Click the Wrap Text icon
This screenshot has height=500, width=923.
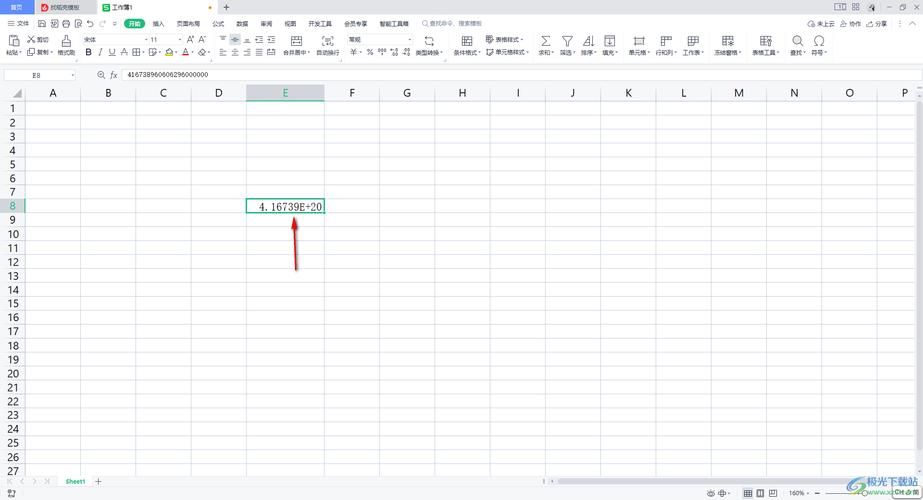[x=327, y=41]
